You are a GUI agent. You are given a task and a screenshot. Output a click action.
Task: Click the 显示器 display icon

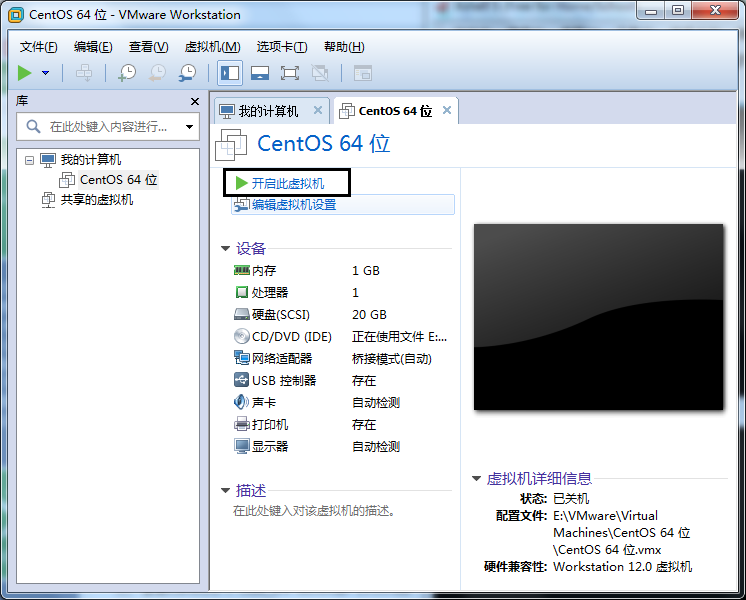pyautogui.click(x=242, y=446)
